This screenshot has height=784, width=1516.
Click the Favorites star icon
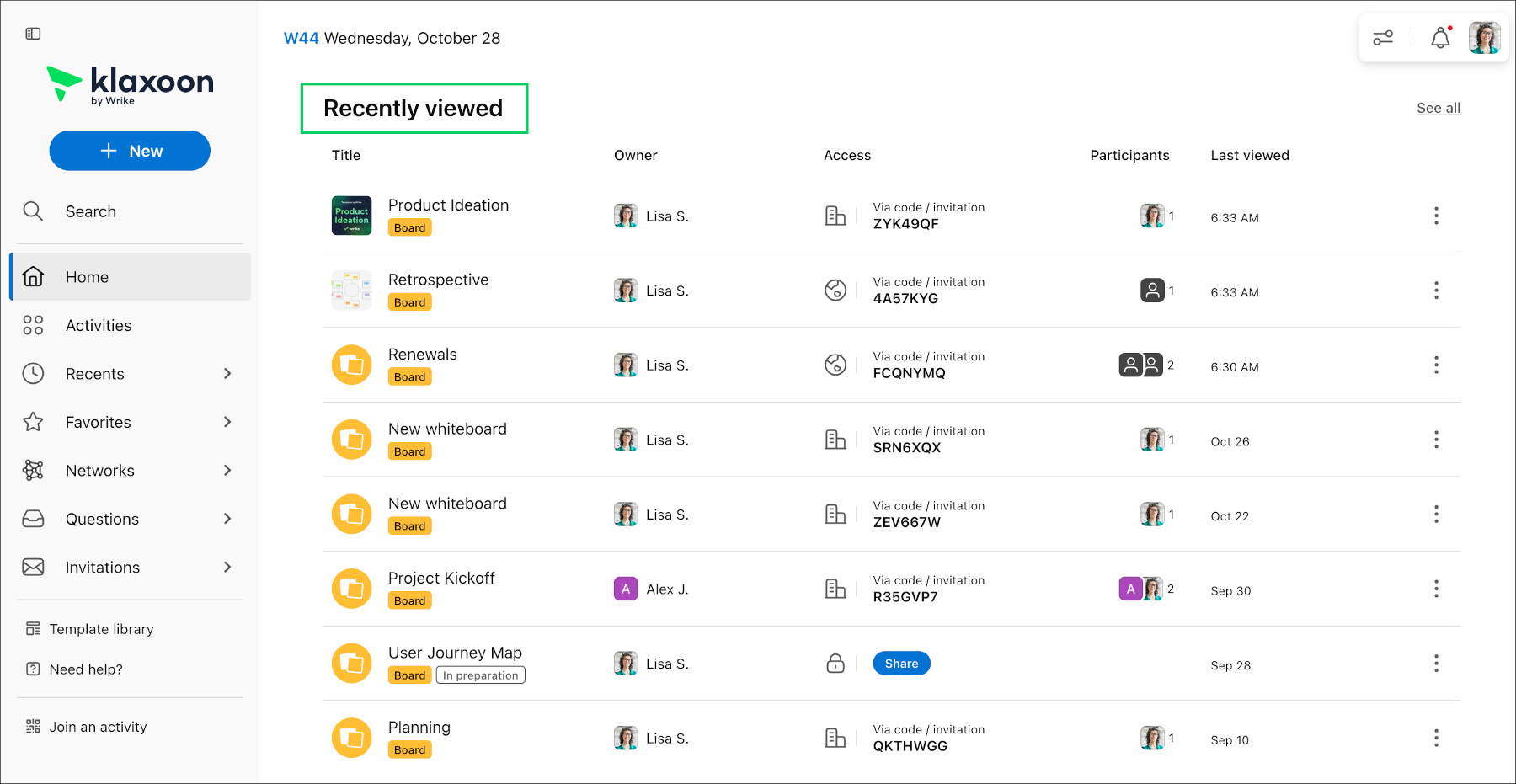click(33, 422)
